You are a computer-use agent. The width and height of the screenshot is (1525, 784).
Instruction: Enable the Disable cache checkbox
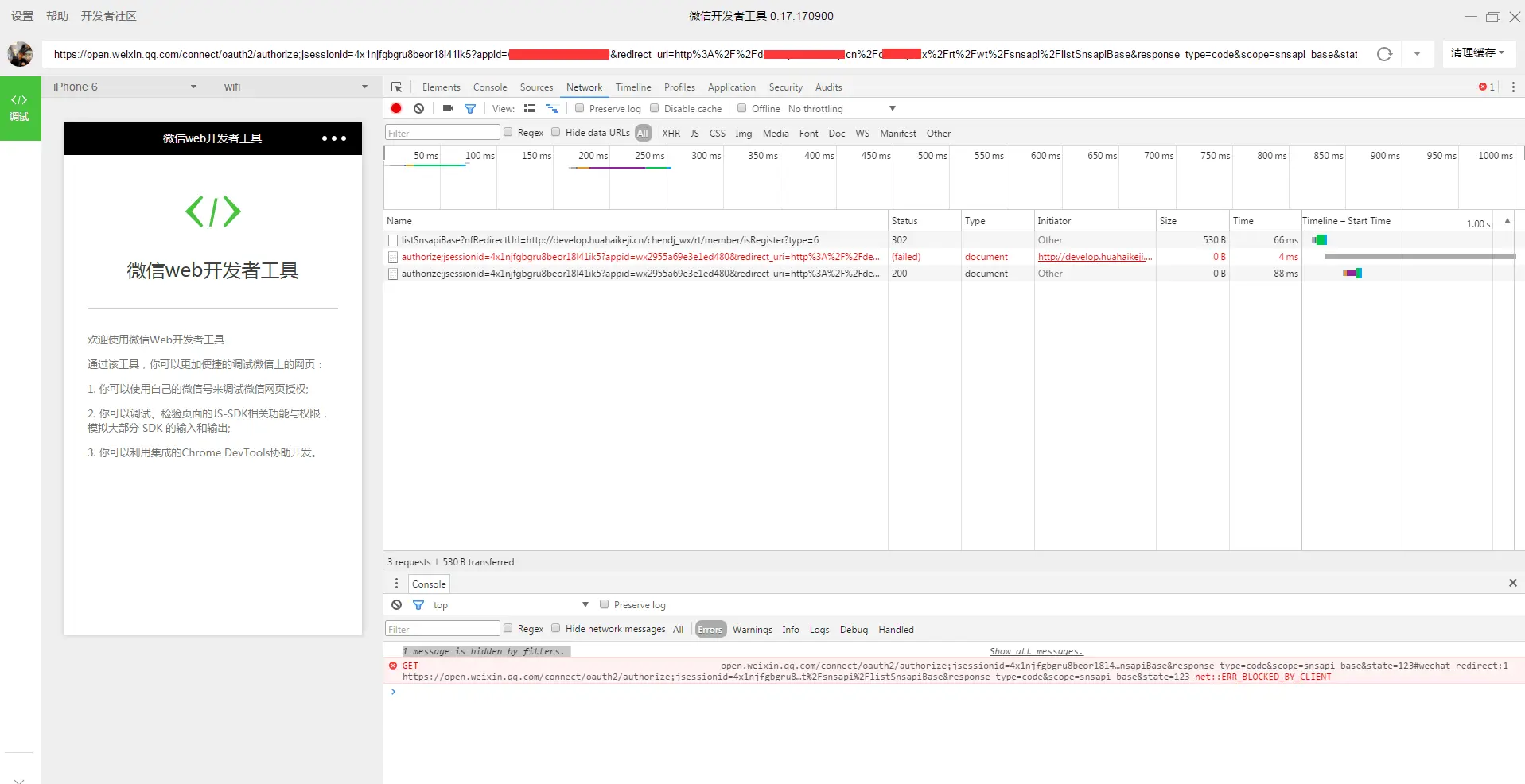pos(655,108)
